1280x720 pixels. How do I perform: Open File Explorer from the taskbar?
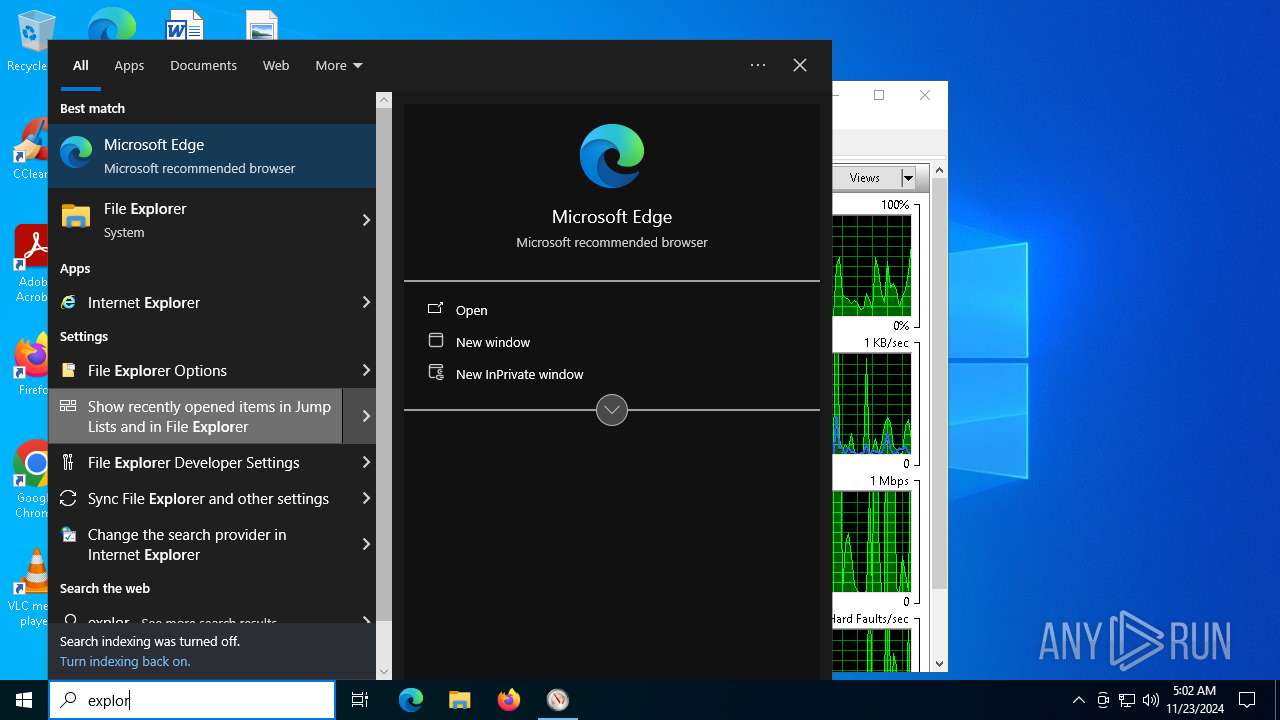[x=460, y=700]
